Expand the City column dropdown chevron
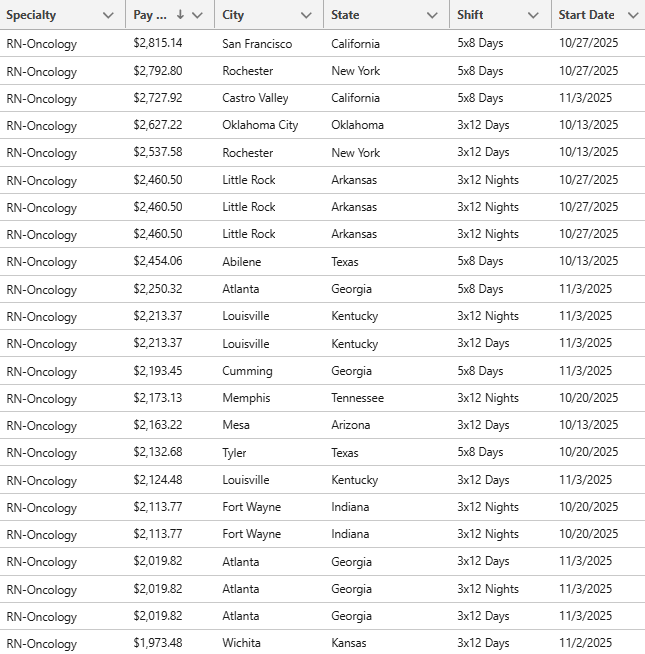 coord(306,15)
